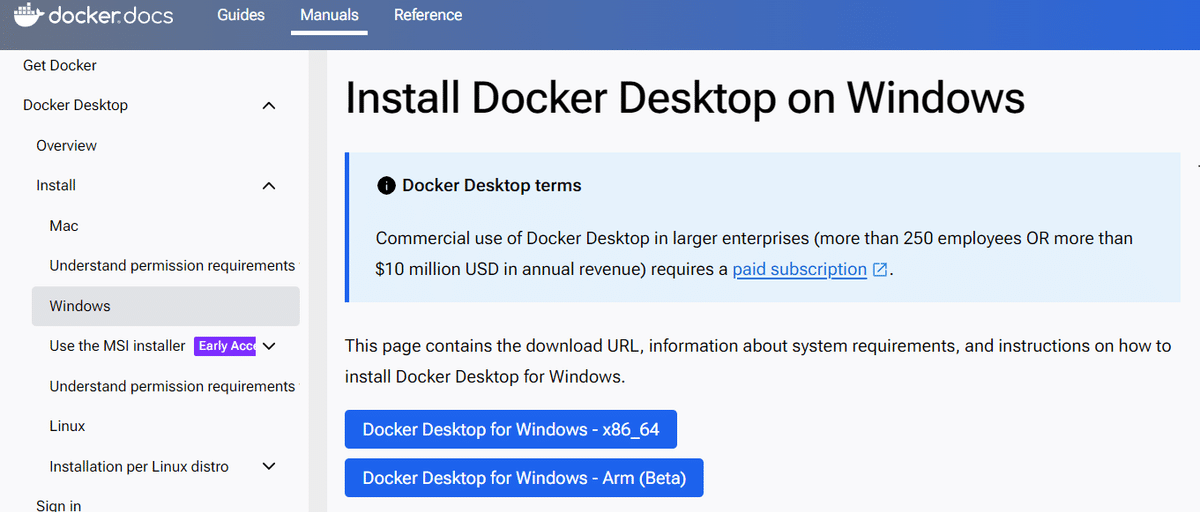Select the highlighted Windows sidebar item
This screenshot has width=1200, height=512.
tap(166, 306)
